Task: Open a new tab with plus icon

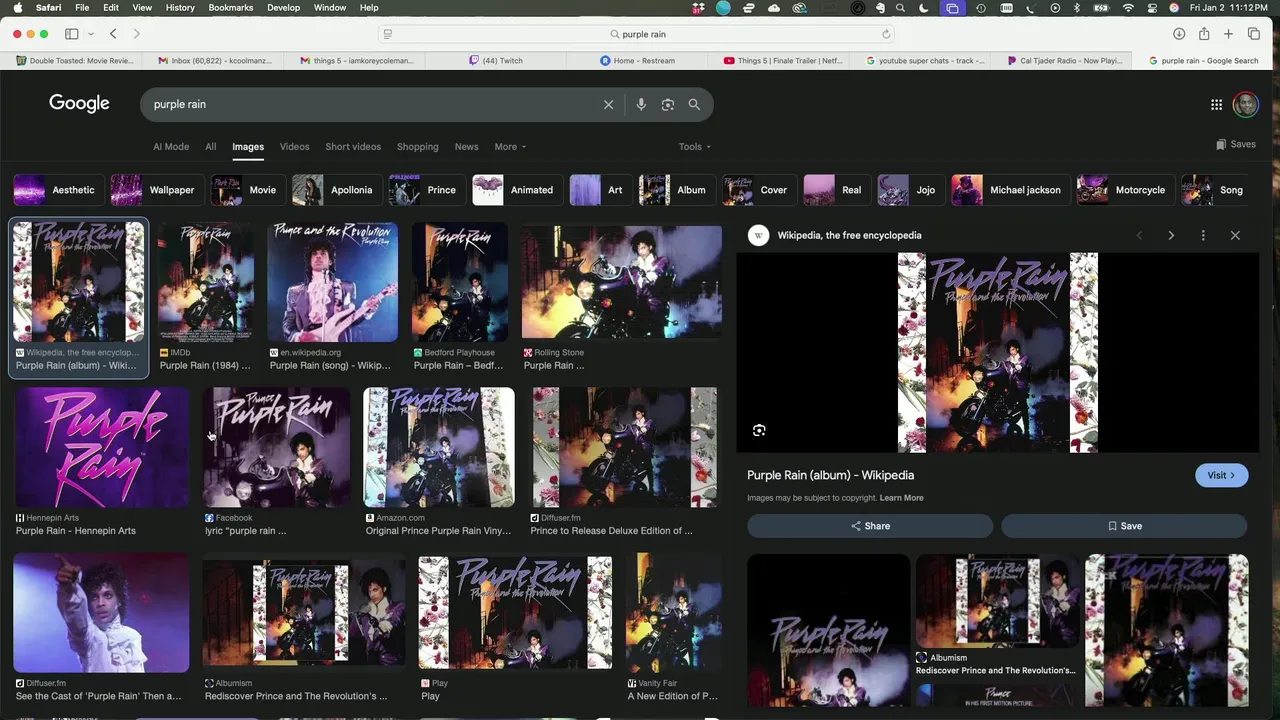Action: (1229, 34)
